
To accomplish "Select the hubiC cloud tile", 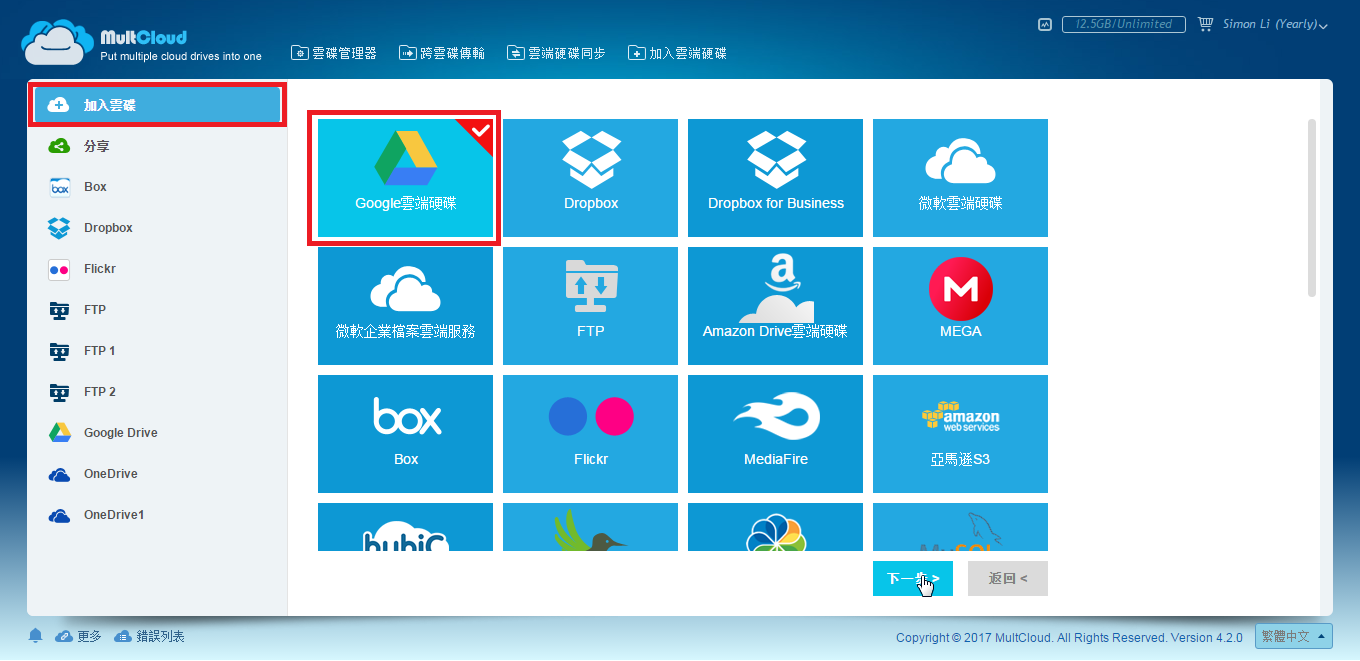I will click(x=405, y=527).
